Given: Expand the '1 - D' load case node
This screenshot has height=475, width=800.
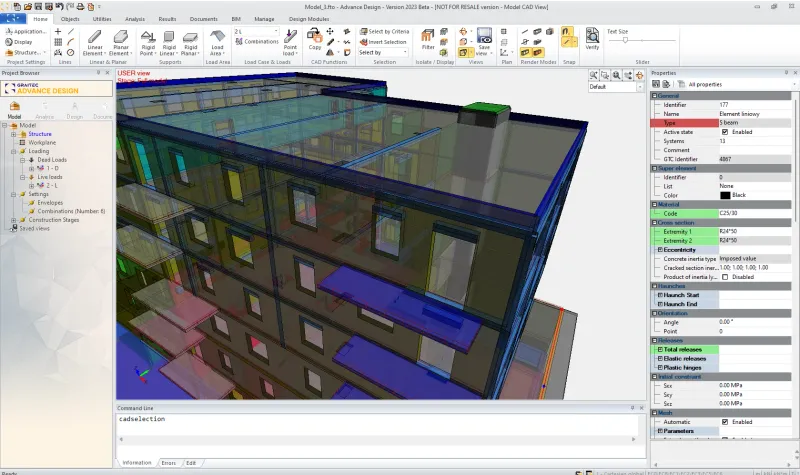Looking at the screenshot, I should click(x=32, y=168).
